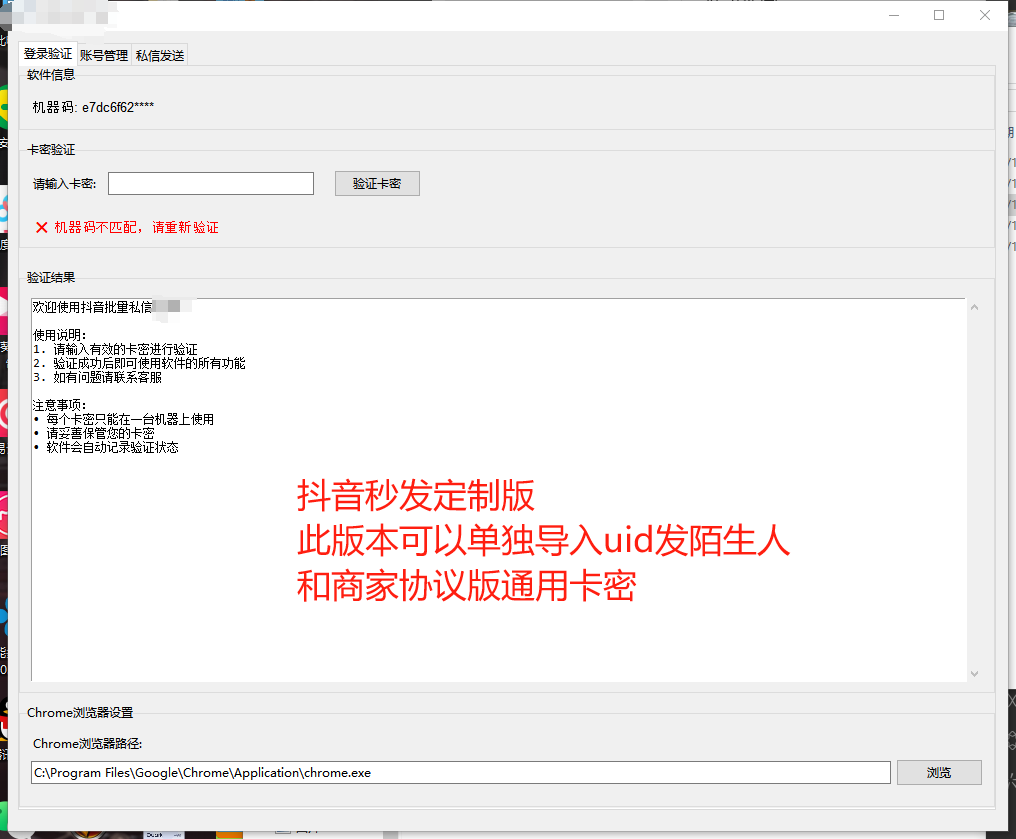Click the scroll down arrow in 验证结果 box
The height and width of the screenshot is (839, 1016).
(x=975, y=674)
